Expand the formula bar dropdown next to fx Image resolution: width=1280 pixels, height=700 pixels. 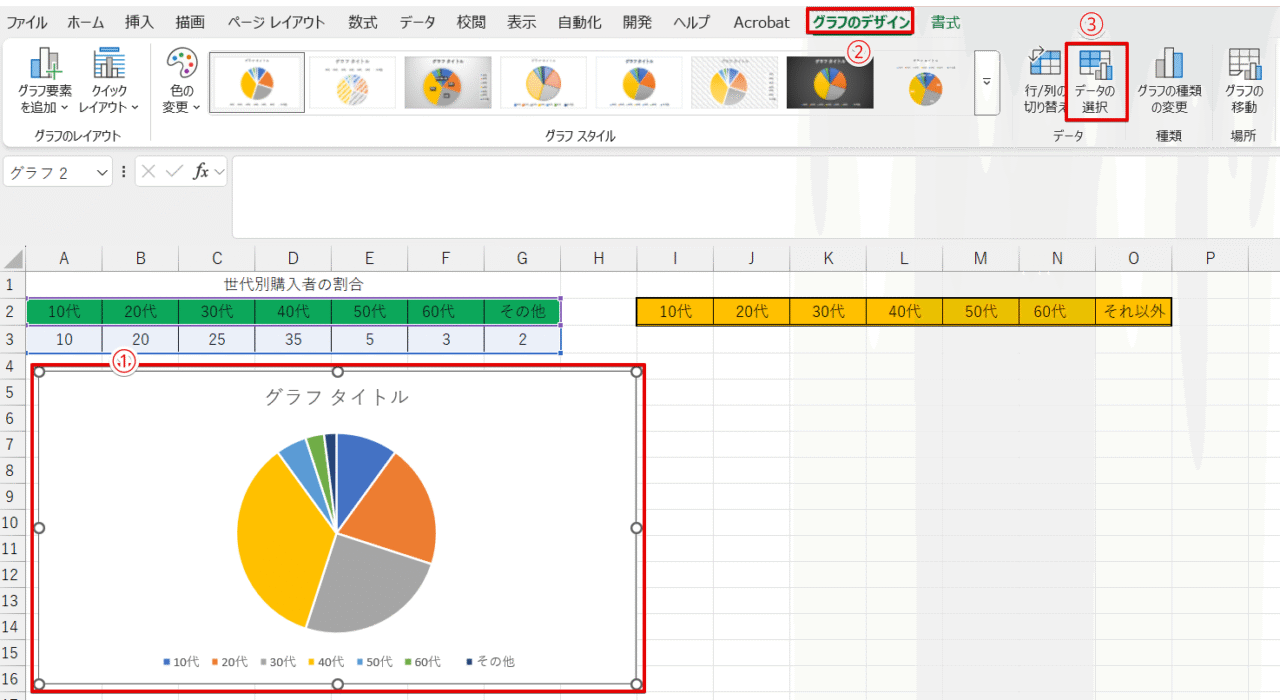(219, 171)
